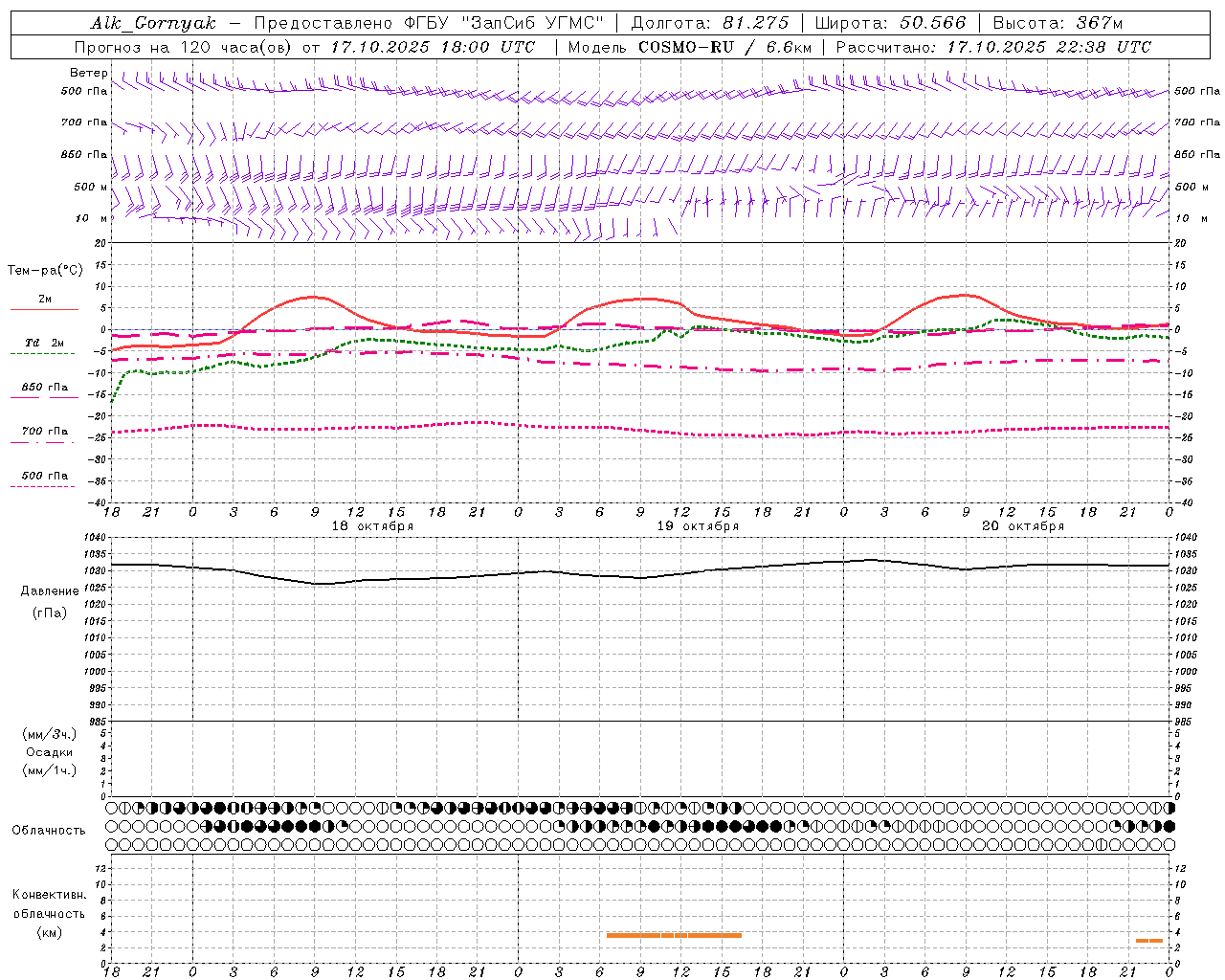Click the 'Конвективн.' convective cloud label

click(50, 895)
